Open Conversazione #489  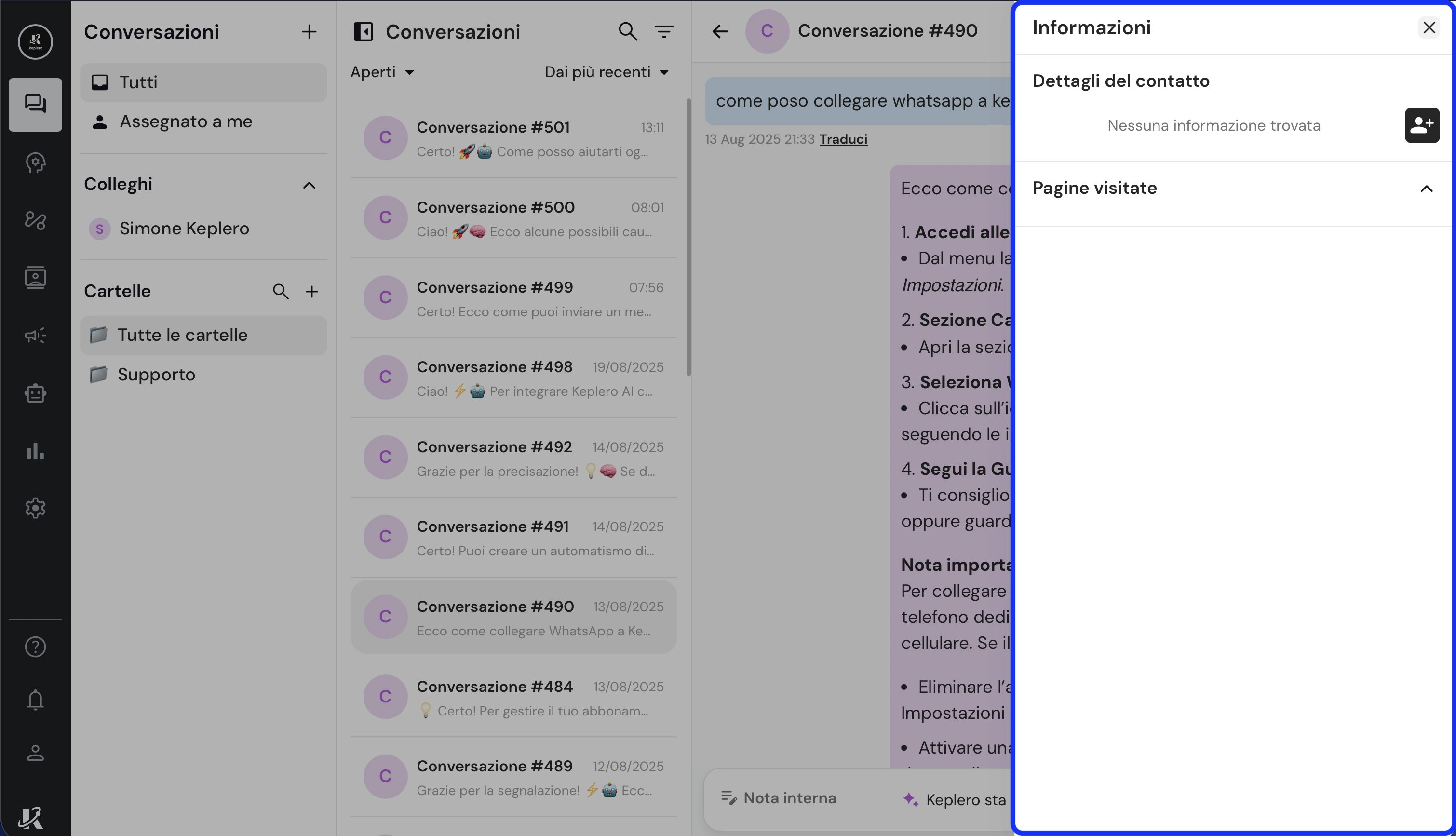[513, 776]
